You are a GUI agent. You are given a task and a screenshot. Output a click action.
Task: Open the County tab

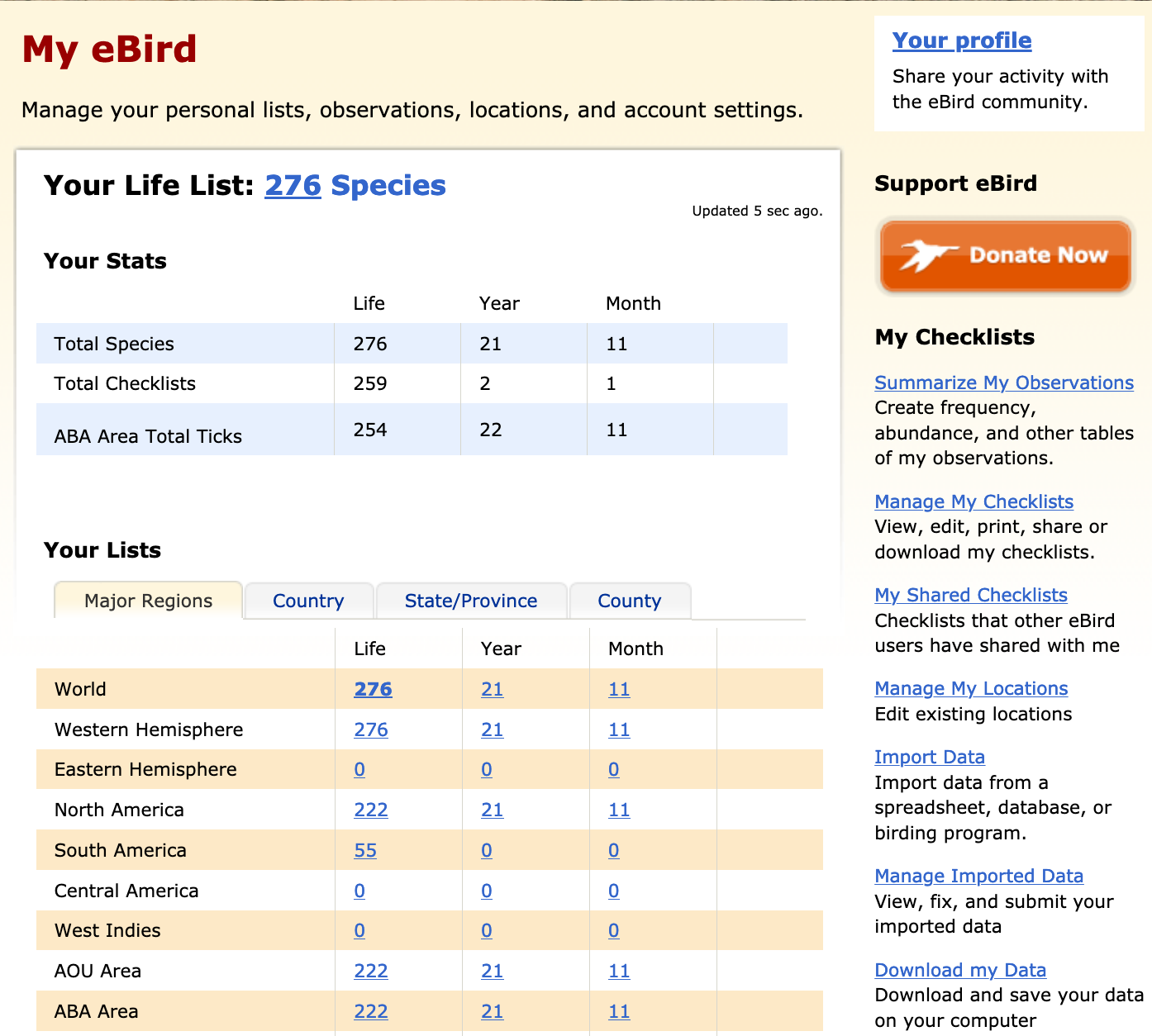click(629, 601)
